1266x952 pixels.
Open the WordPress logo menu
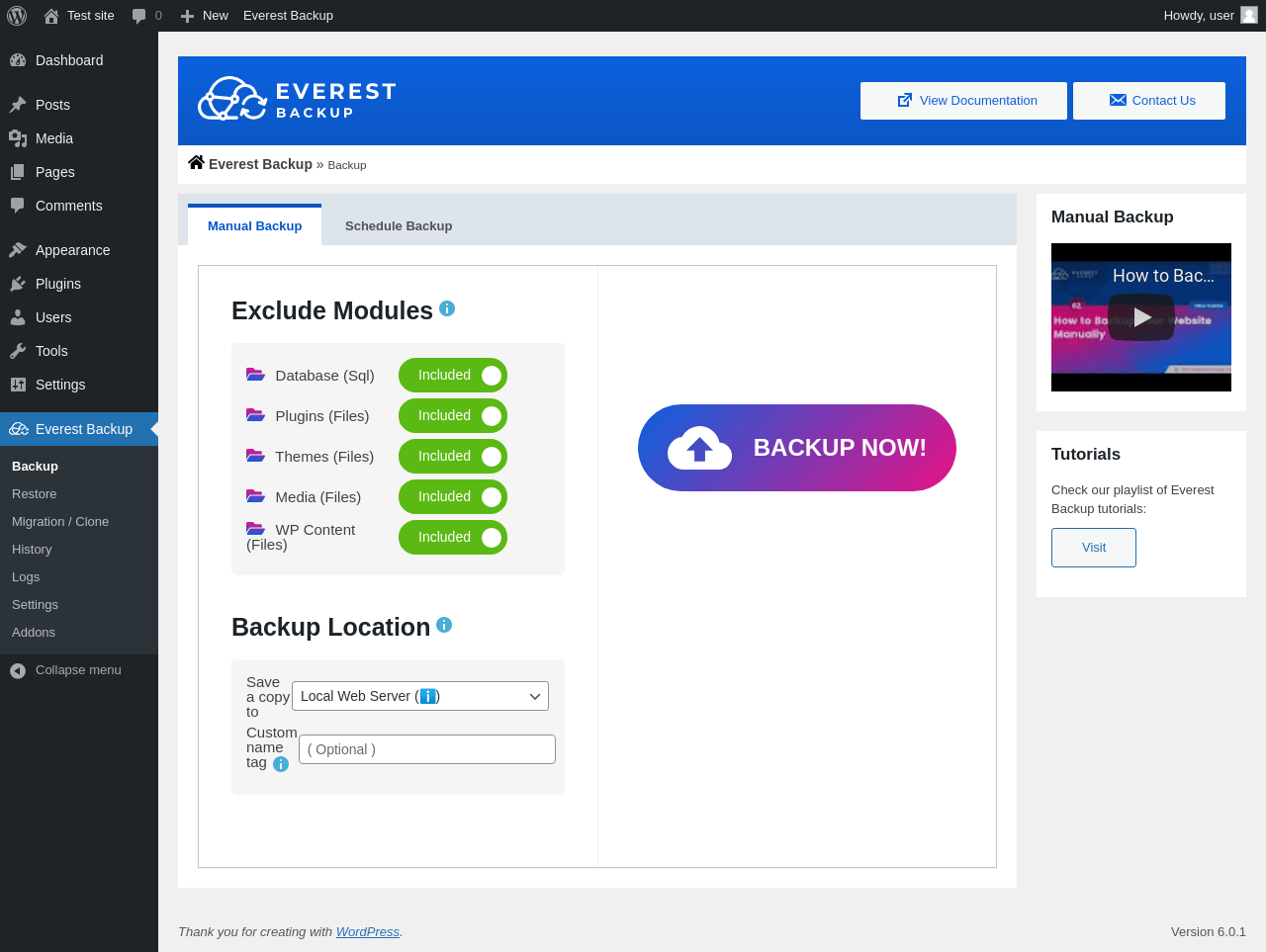pyautogui.click(x=17, y=16)
